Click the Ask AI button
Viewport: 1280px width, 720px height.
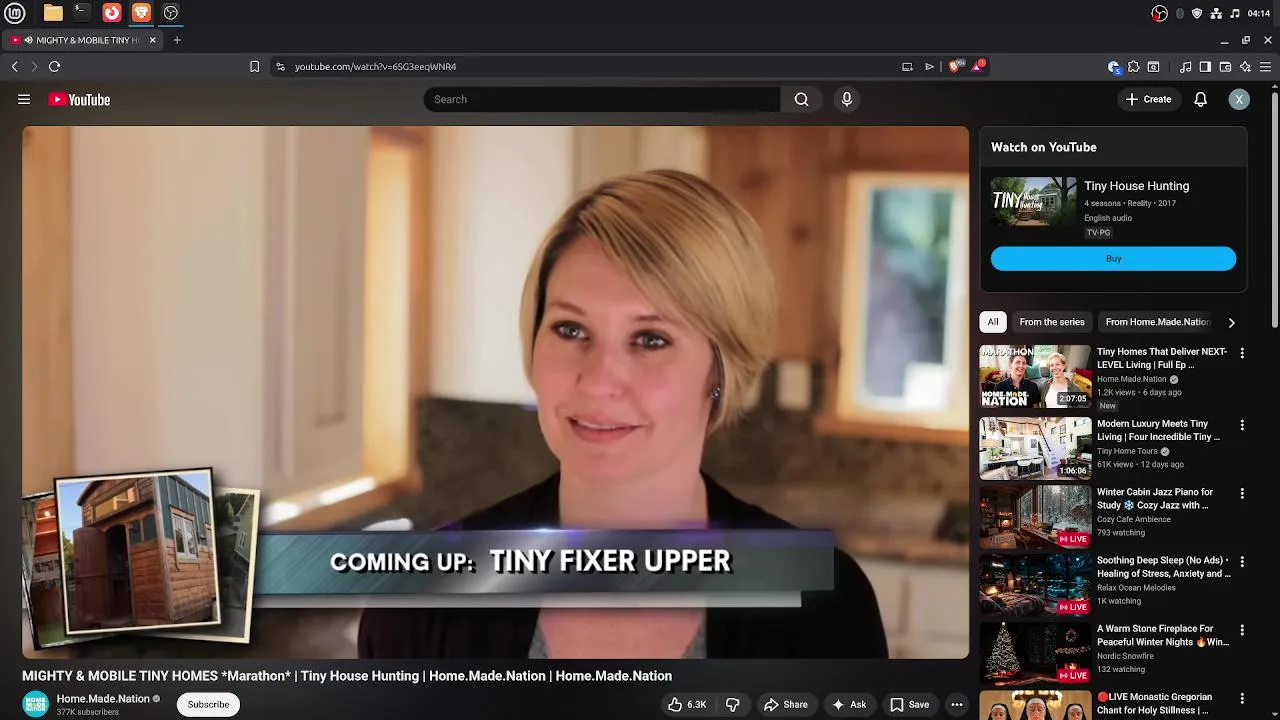(849, 704)
